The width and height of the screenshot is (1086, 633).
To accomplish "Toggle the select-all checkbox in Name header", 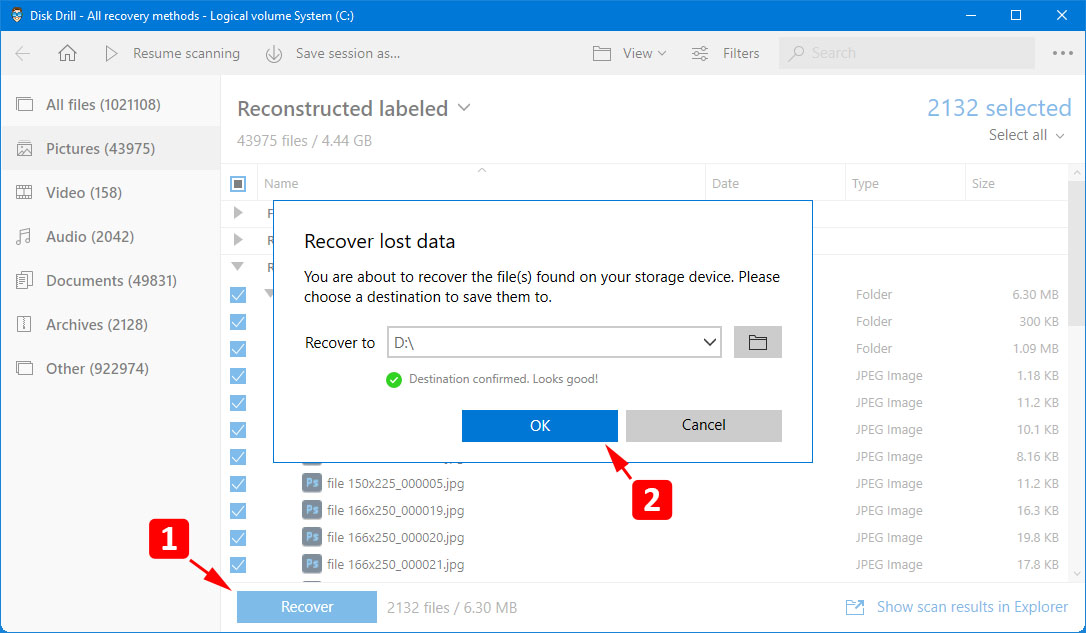I will click(238, 184).
